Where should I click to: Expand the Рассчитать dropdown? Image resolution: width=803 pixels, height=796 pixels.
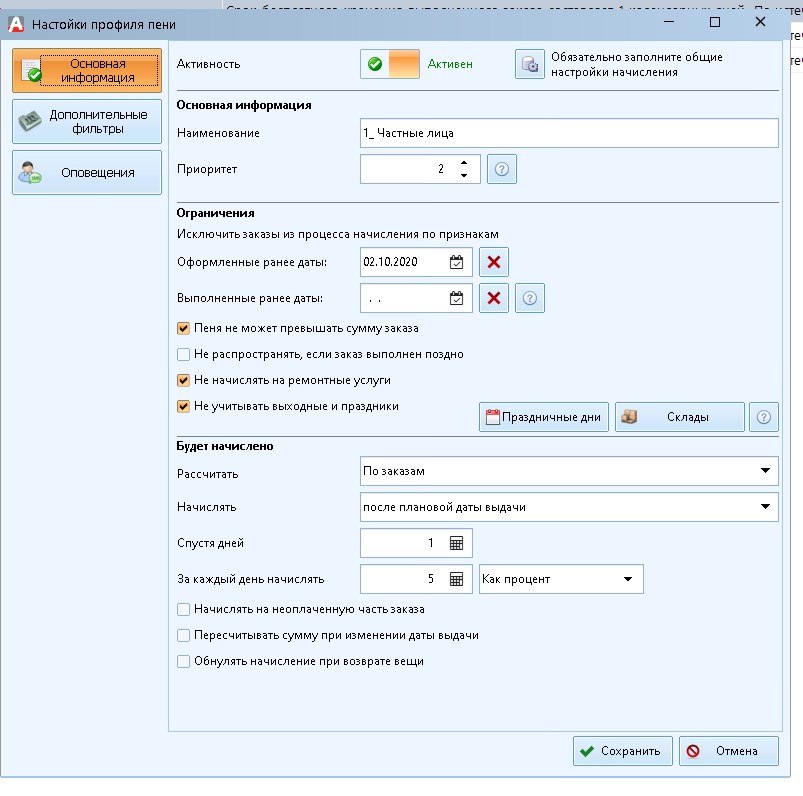[x=765, y=471]
